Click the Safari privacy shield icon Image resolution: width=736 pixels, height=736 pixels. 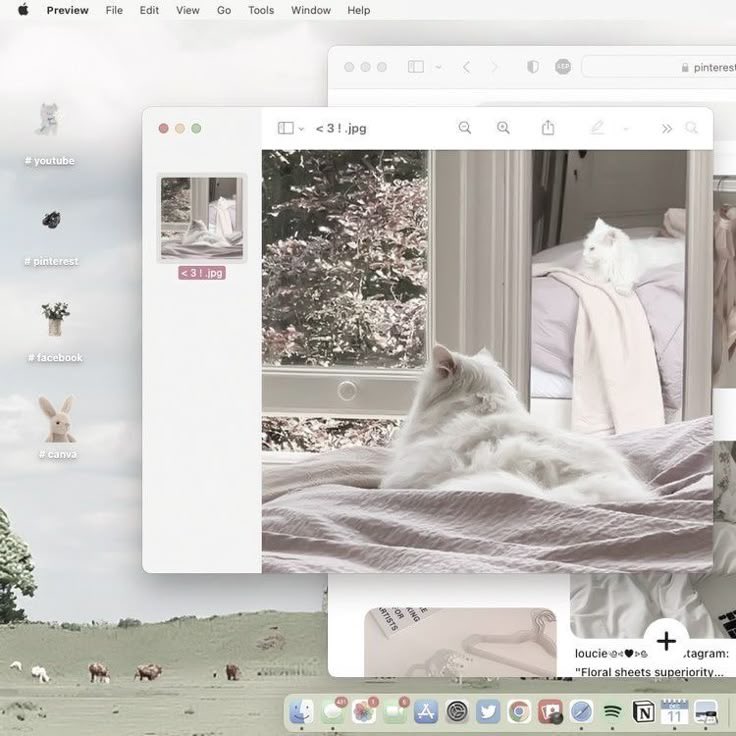pyautogui.click(x=533, y=67)
